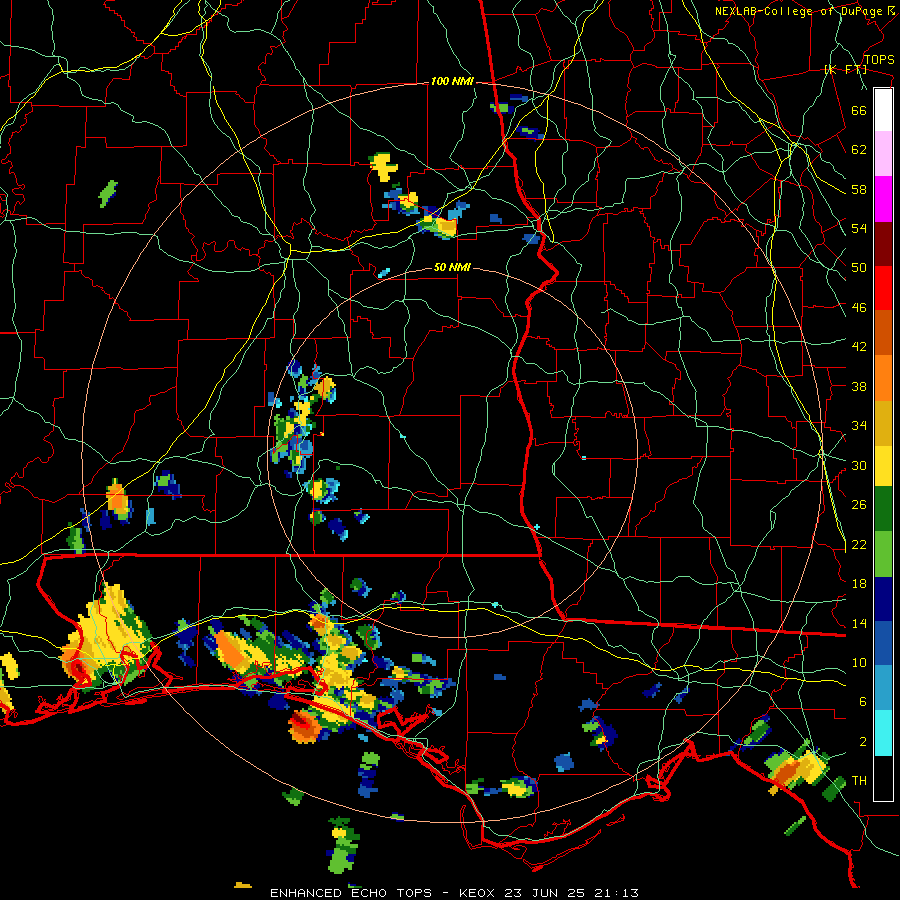This screenshot has width=900, height=900.
Task: Click the 14 value on the legend
Action: coord(859,623)
